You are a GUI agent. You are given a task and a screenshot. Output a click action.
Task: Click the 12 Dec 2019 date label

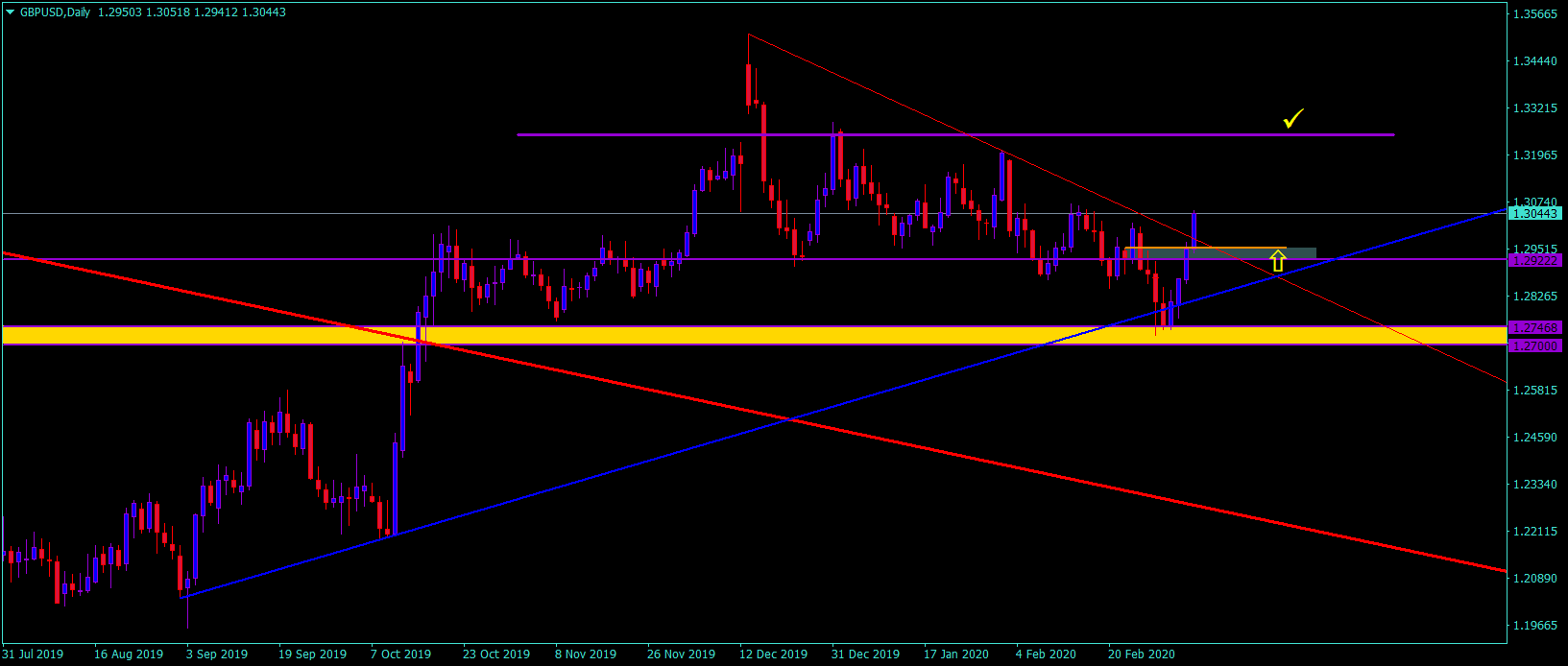(773, 654)
